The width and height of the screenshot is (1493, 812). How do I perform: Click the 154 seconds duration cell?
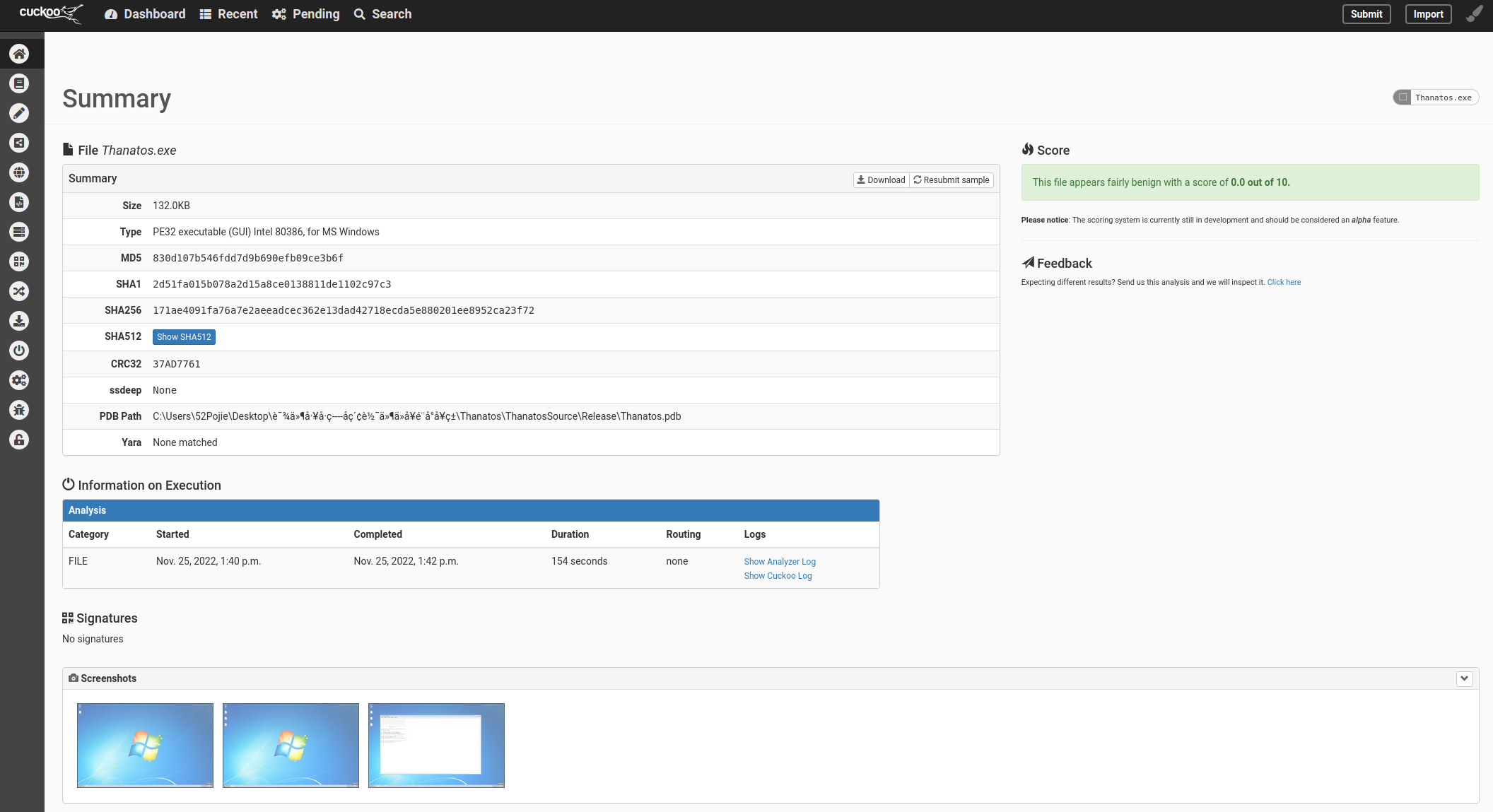tap(580, 561)
